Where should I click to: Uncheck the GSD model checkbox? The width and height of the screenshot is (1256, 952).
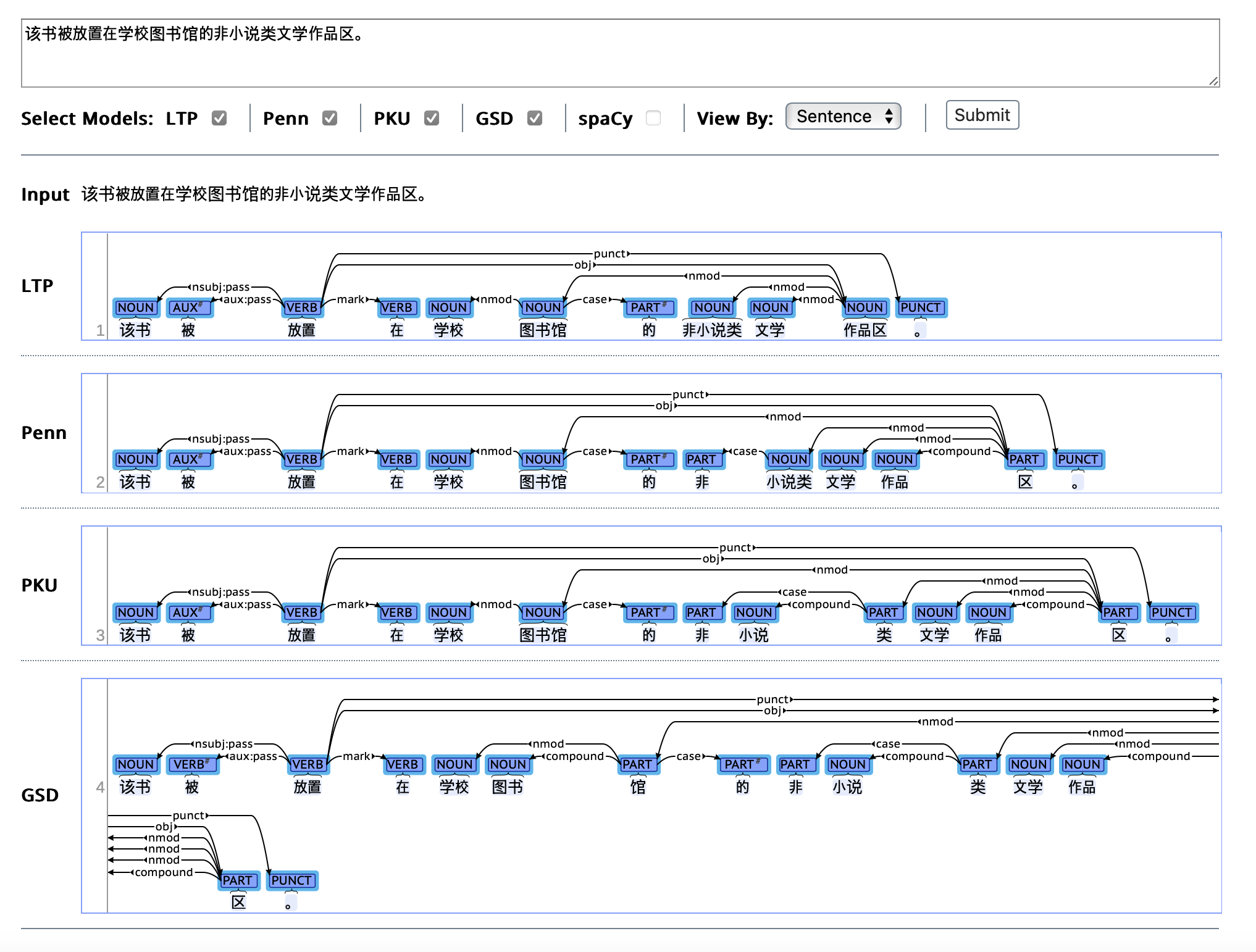(535, 118)
